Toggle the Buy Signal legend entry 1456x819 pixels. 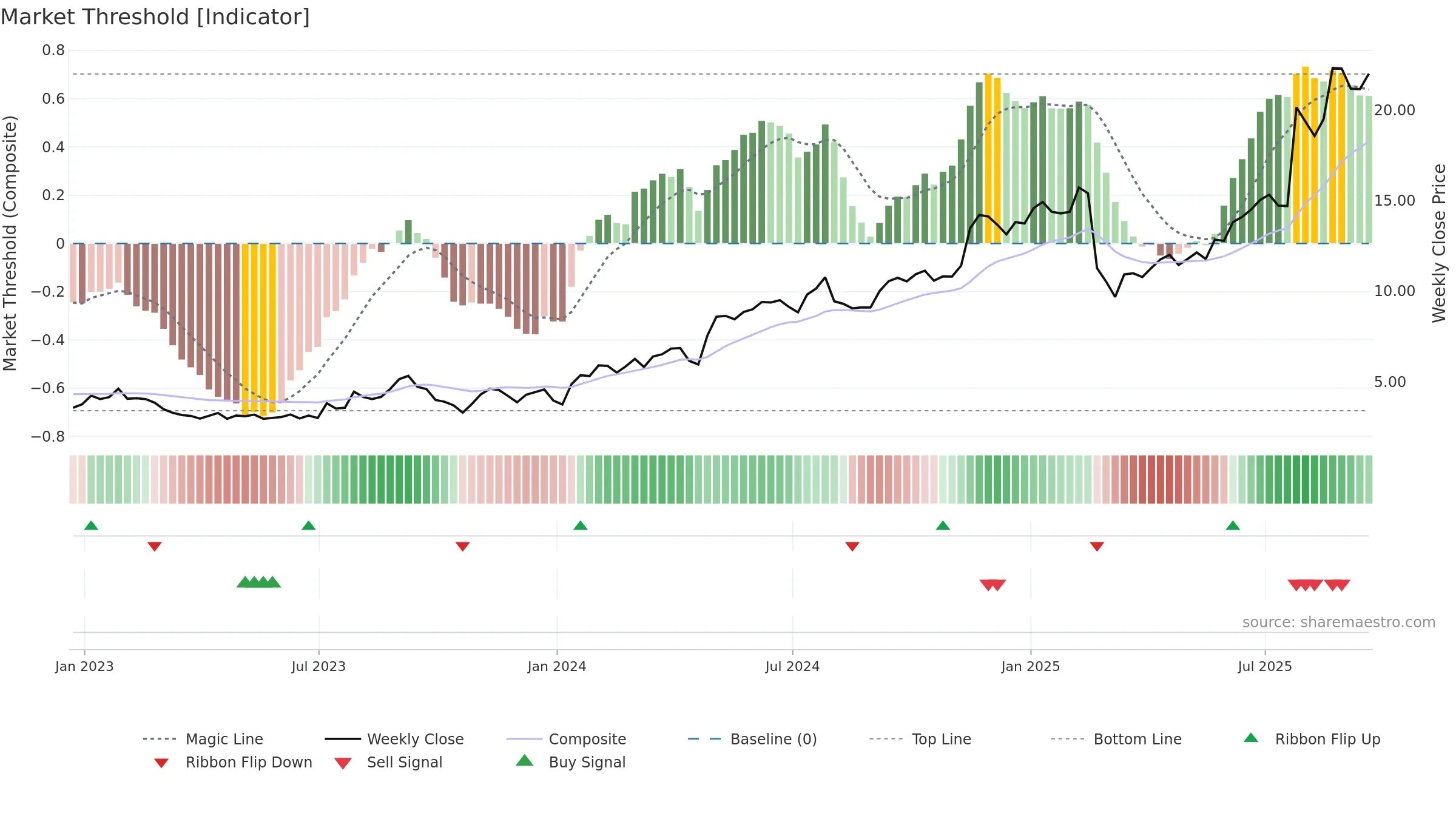tap(570, 762)
